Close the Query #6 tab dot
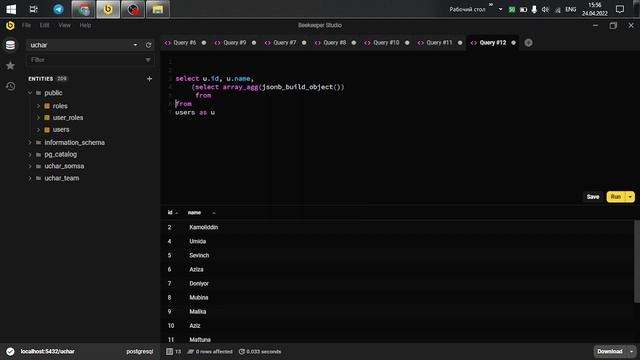 (204, 42)
